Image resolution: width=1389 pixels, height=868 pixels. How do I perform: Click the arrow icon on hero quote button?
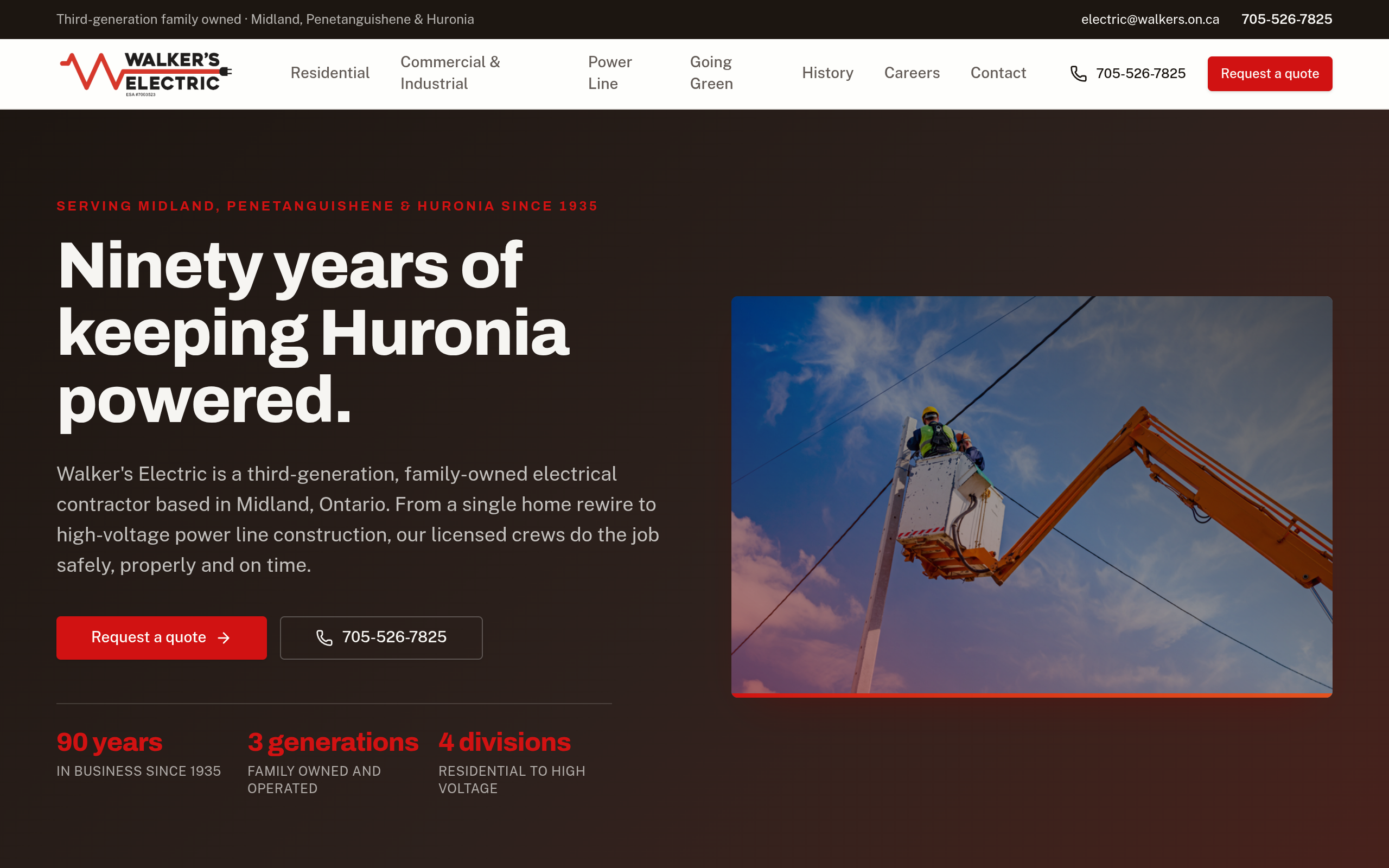[x=224, y=638]
